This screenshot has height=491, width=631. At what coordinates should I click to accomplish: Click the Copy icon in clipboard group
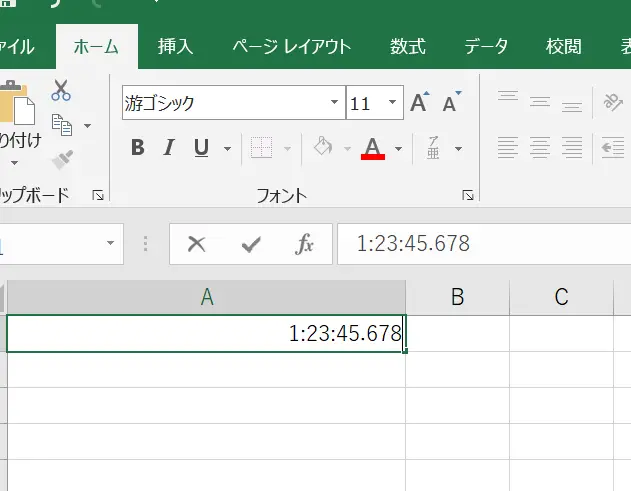[62, 125]
